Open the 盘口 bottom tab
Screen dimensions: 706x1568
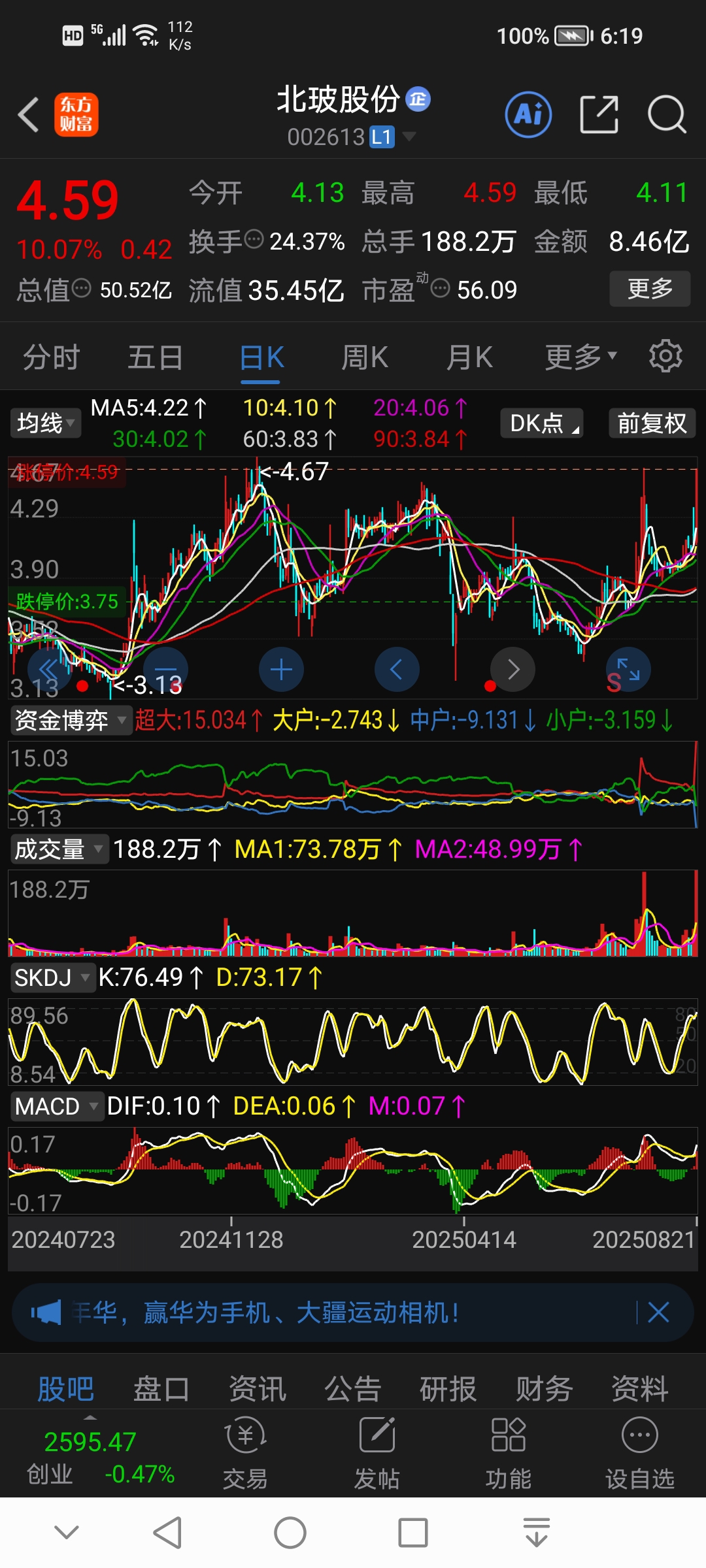tap(161, 1388)
